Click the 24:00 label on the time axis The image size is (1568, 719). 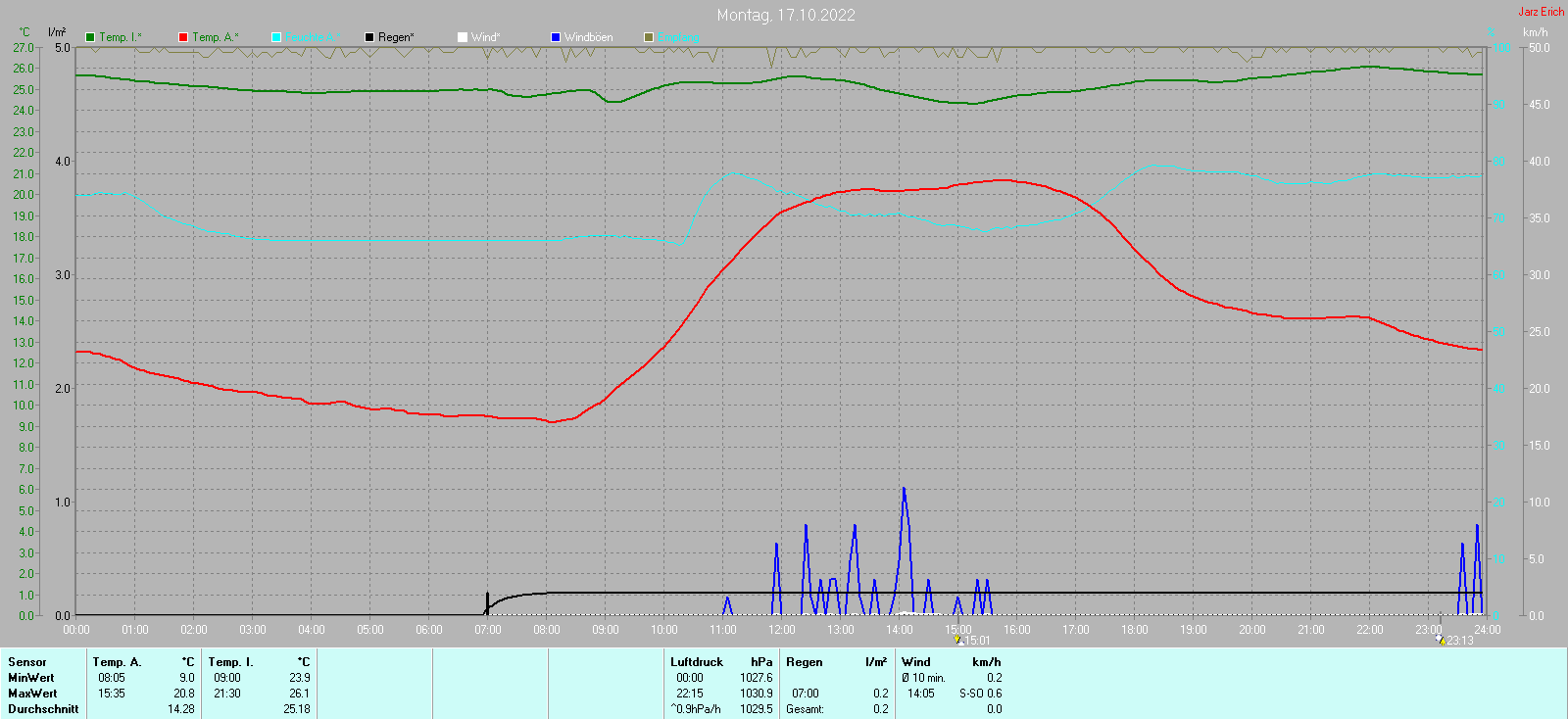tap(1488, 630)
